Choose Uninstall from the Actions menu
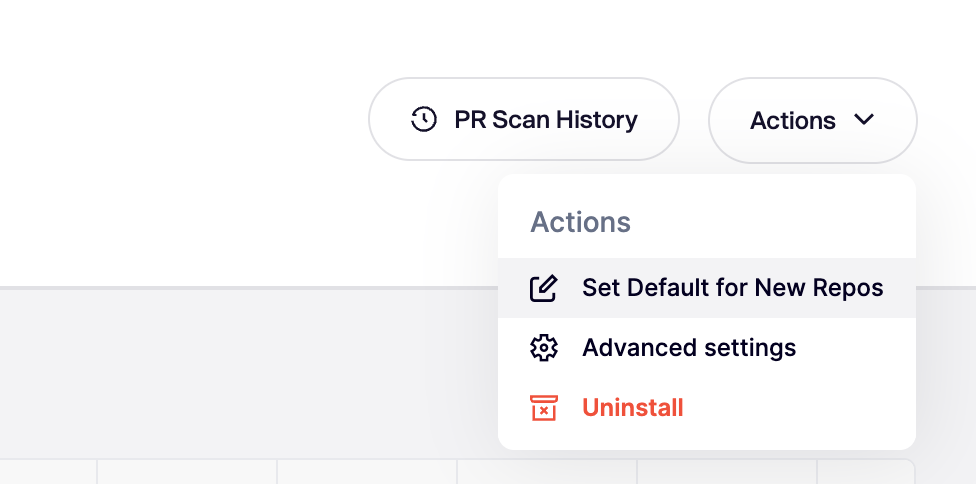Image resolution: width=976 pixels, height=484 pixels. click(x=632, y=408)
